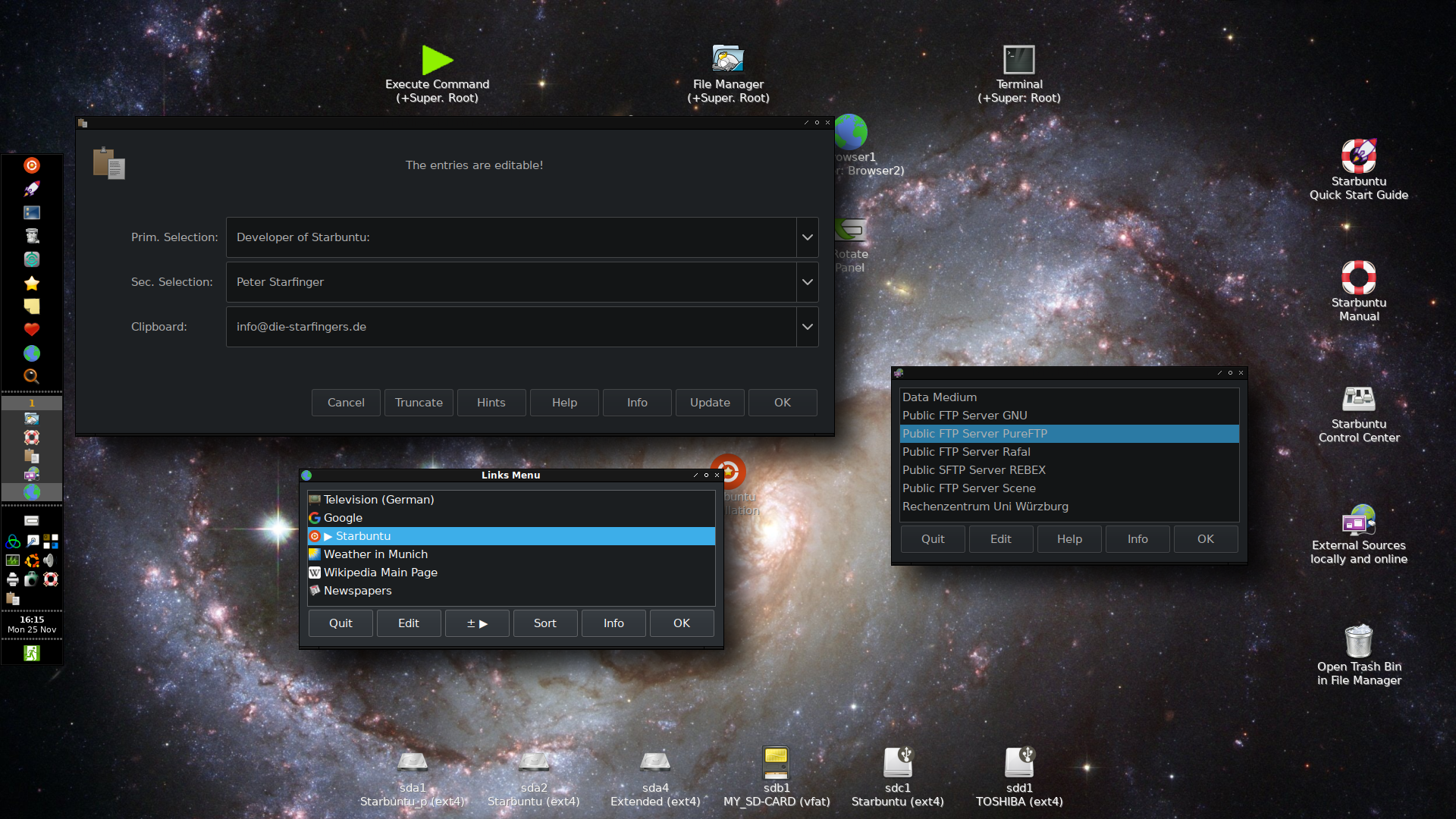Open sdb1 MY_SD-CARD icon

776,762
